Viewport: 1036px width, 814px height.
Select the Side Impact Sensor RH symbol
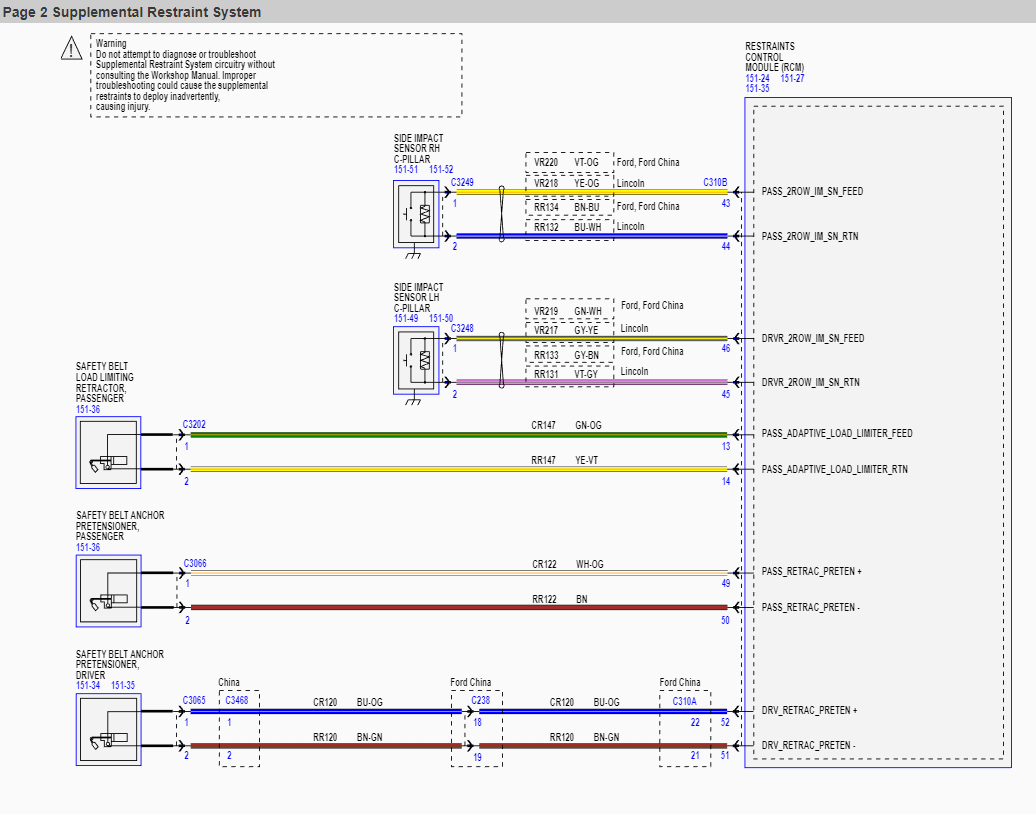coord(416,213)
